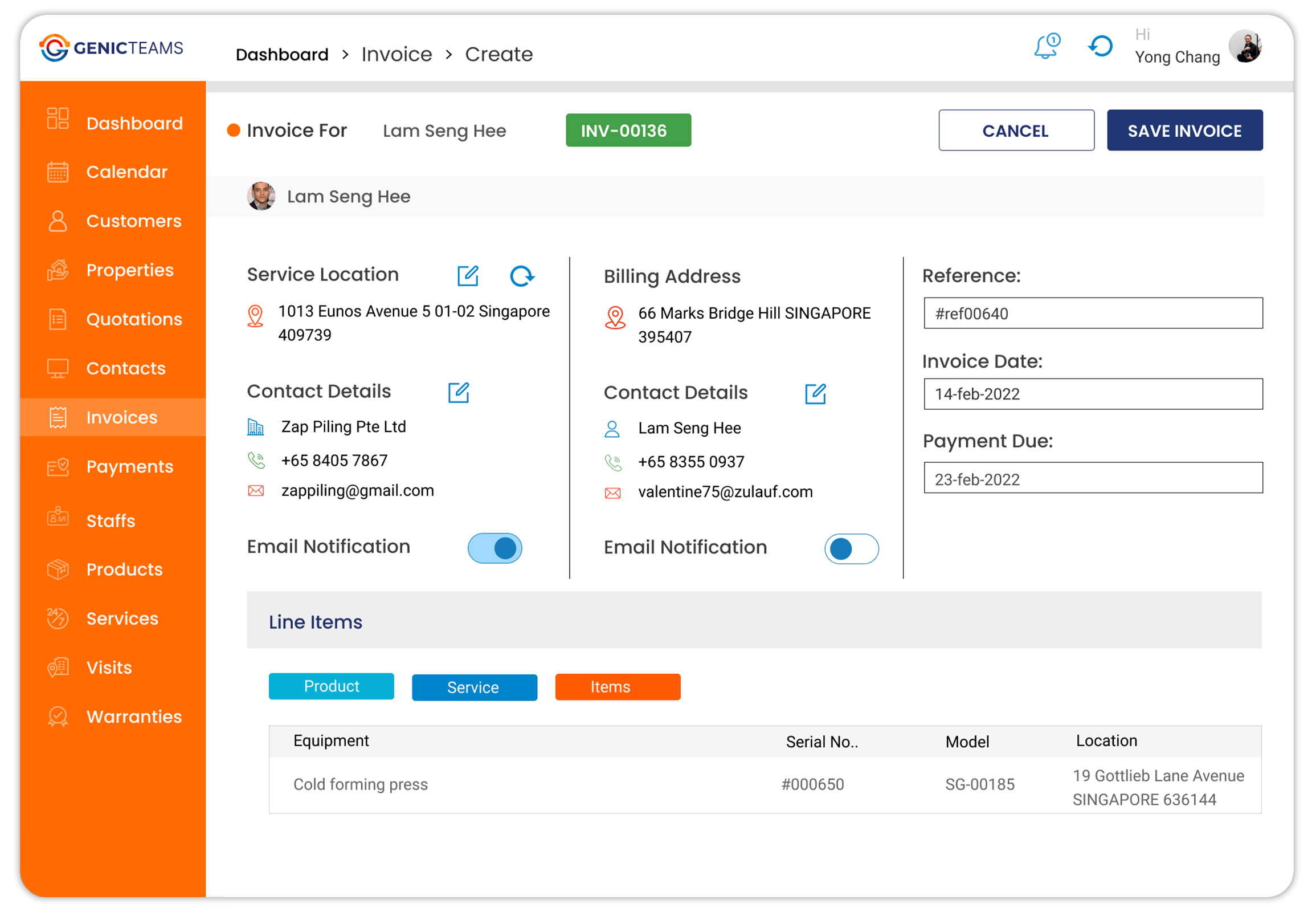Edit the Service Location address
1316x912 pixels.
[x=468, y=276]
